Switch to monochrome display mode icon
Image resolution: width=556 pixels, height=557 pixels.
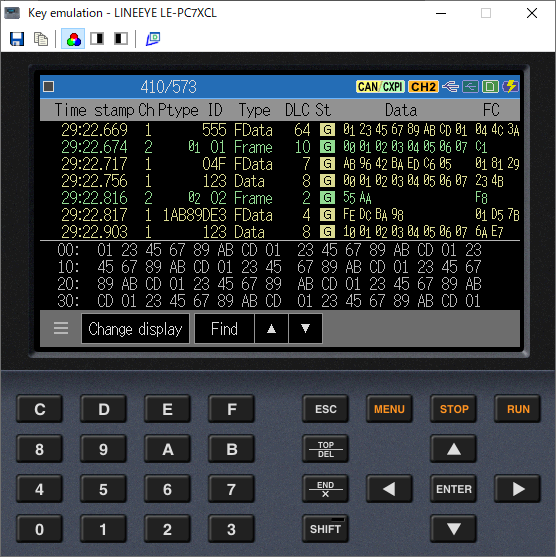coord(97,38)
